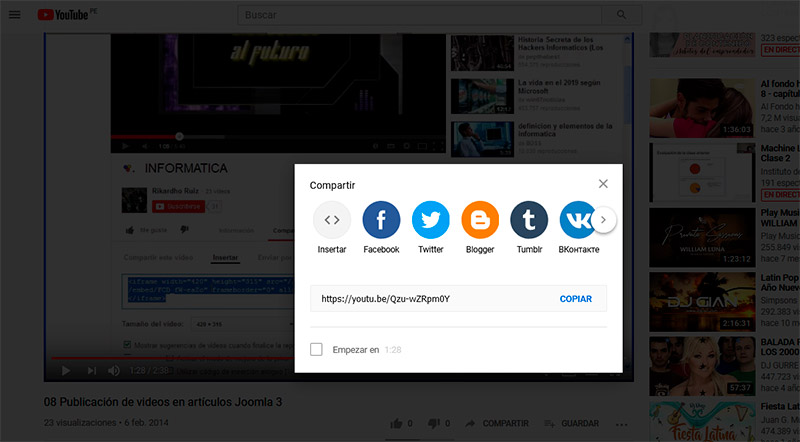Click the magnifier search button
800x442 pixels.
[621, 15]
